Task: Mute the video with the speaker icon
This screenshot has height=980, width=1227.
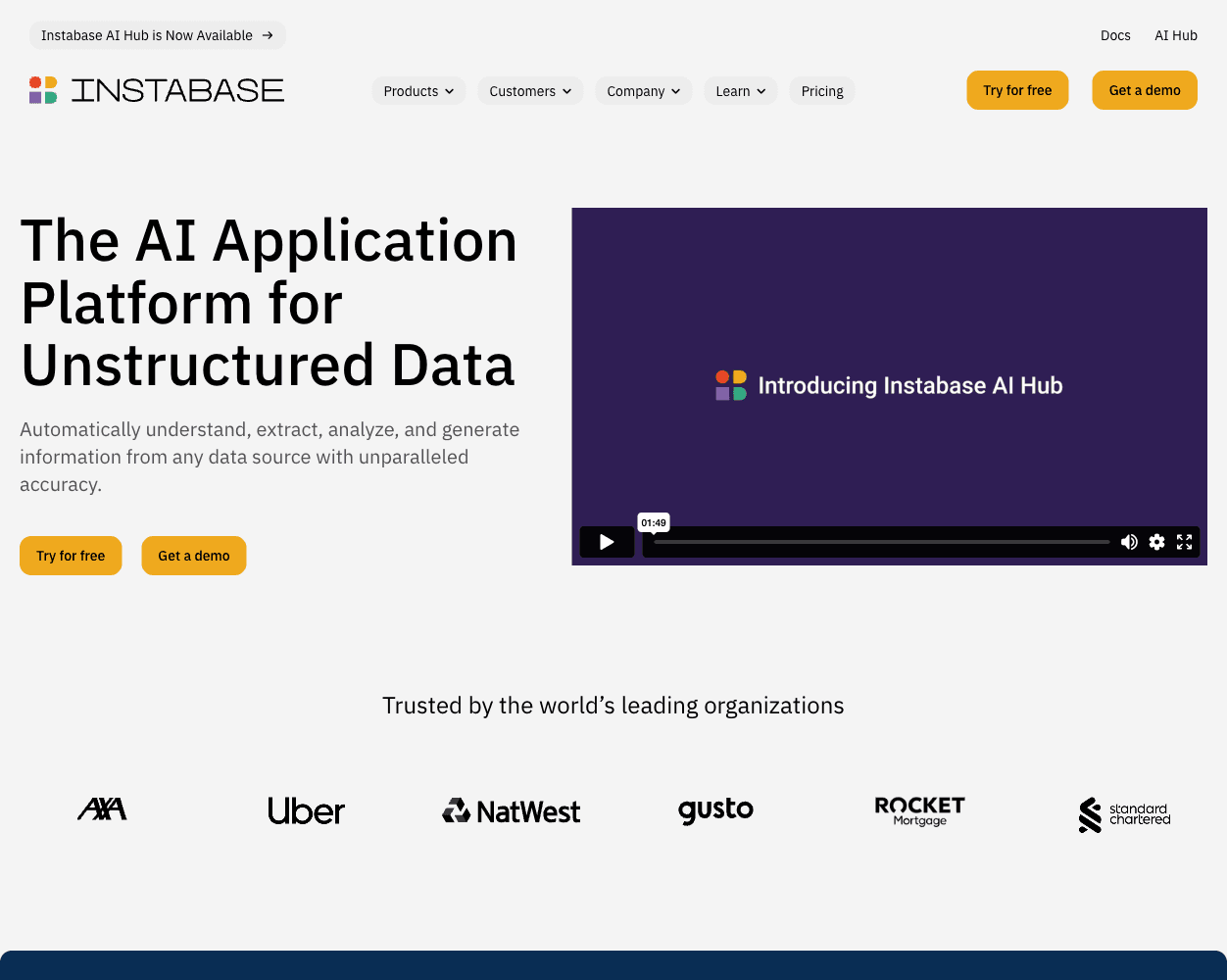Action: click(x=1129, y=542)
